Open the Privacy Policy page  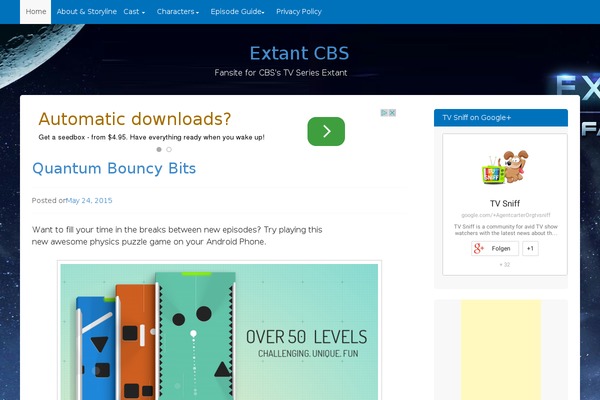coord(298,12)
